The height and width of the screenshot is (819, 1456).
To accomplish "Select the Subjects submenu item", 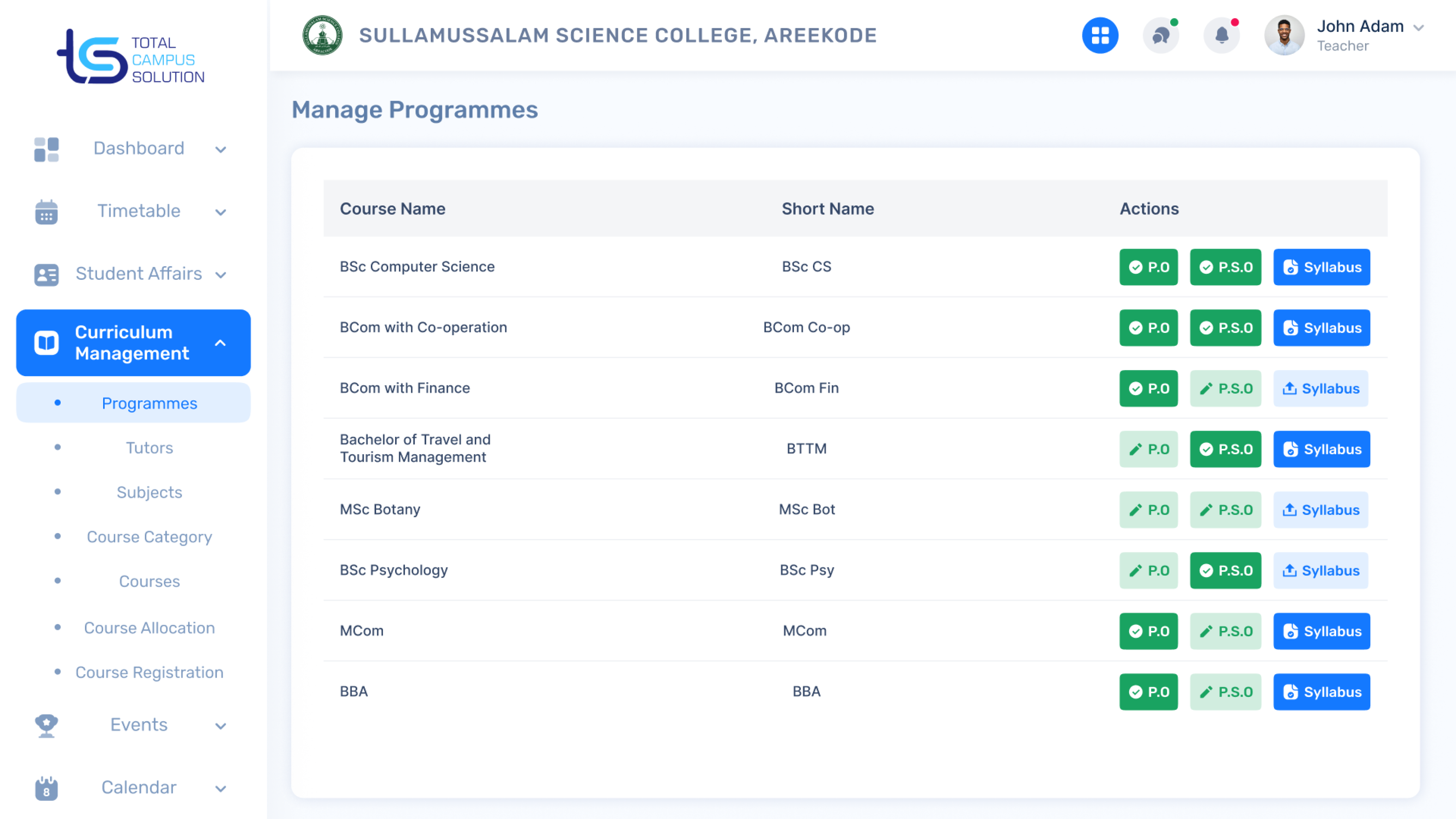I will pos(149,492).
